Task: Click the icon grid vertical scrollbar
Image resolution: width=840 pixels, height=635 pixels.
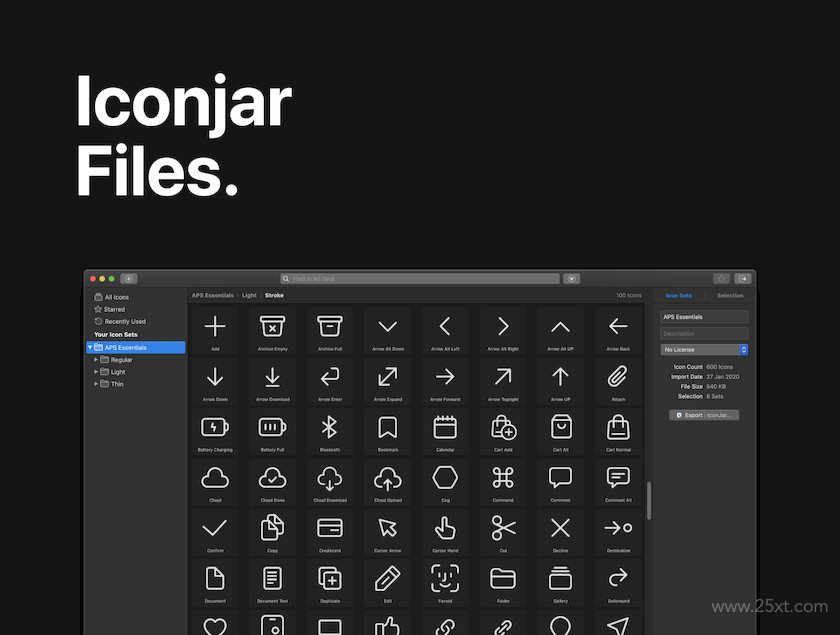Action: tap(649, 500)
